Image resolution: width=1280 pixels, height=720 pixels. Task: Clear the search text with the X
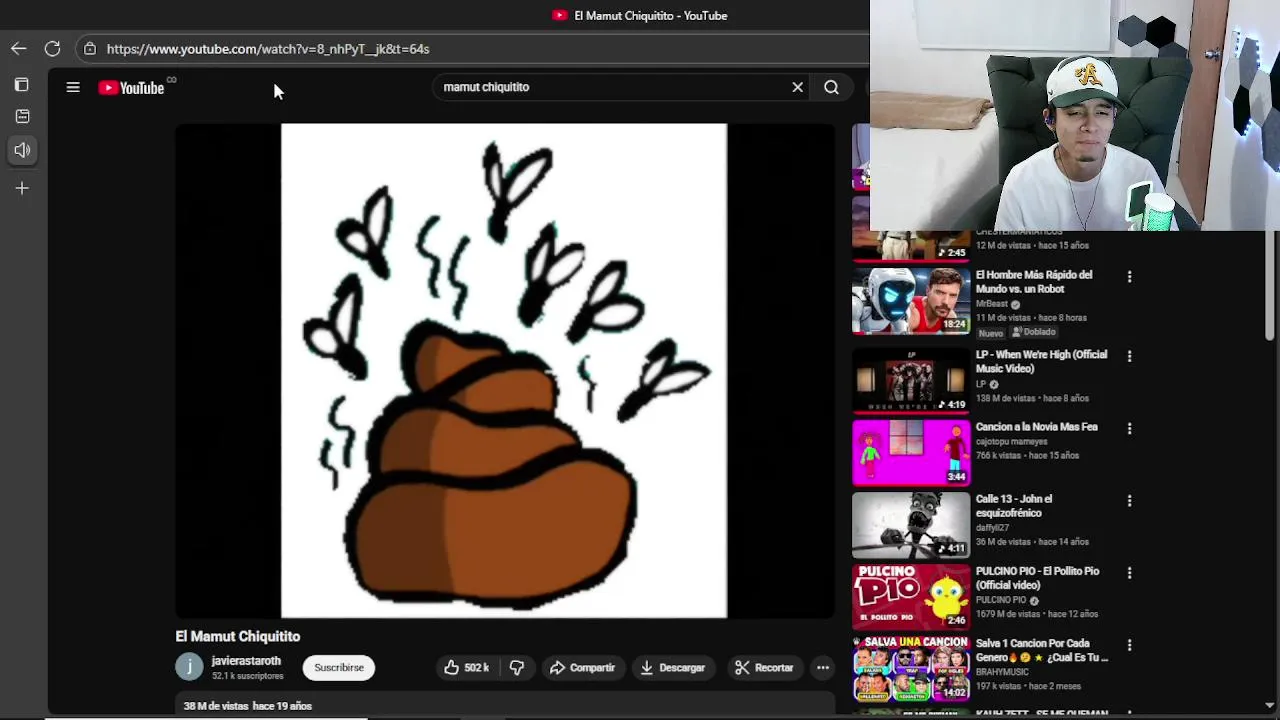[x=798, y=87]
